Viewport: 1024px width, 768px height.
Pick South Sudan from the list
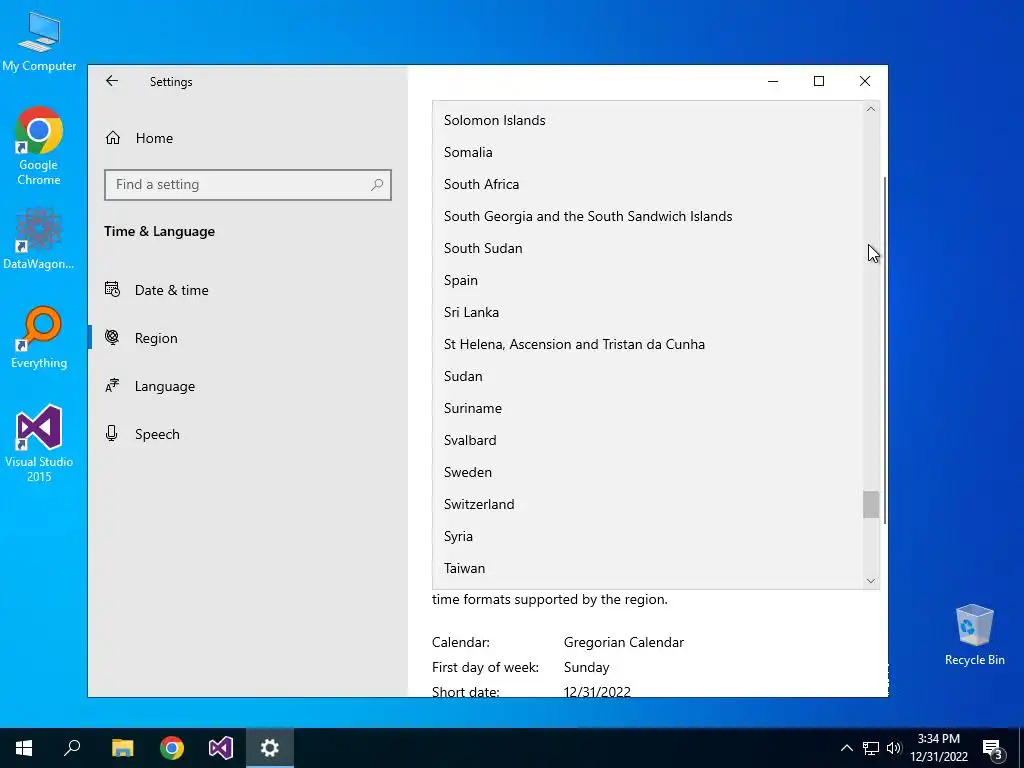click(647, 248)
